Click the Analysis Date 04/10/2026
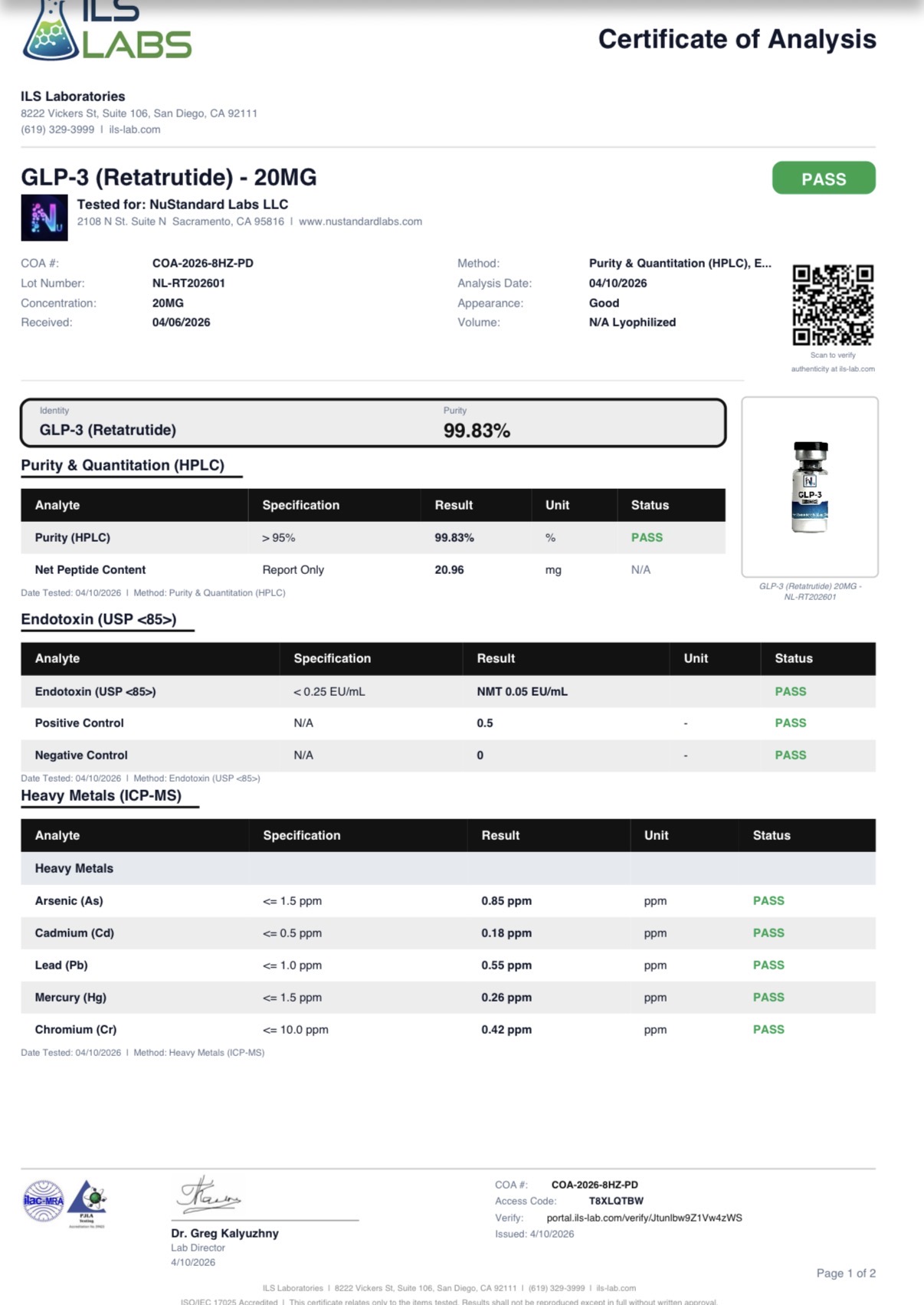Viewport: 924px width, 1305px height. tap(618, 283)
